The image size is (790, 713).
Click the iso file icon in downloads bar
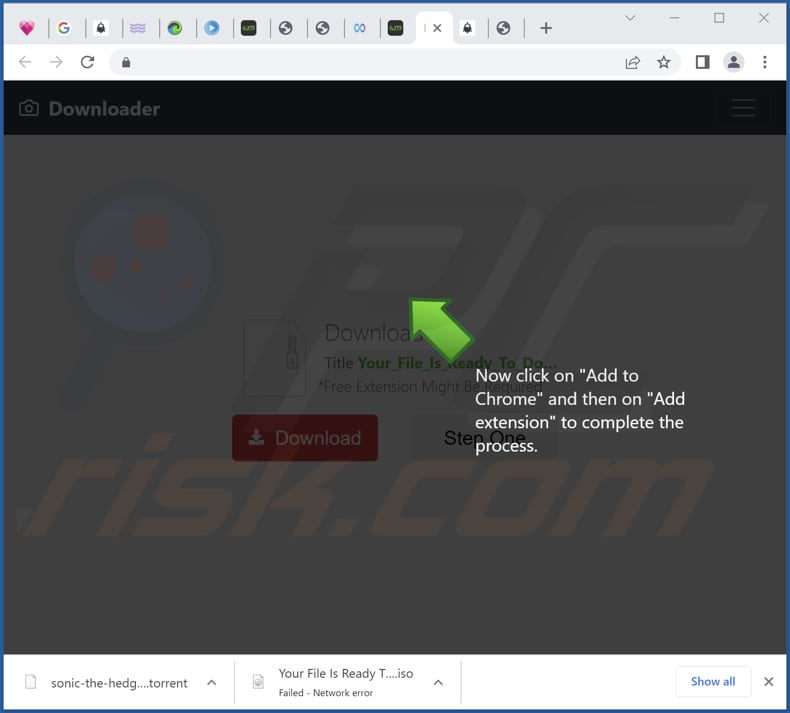pyautogui.click(x=258, y=682)
